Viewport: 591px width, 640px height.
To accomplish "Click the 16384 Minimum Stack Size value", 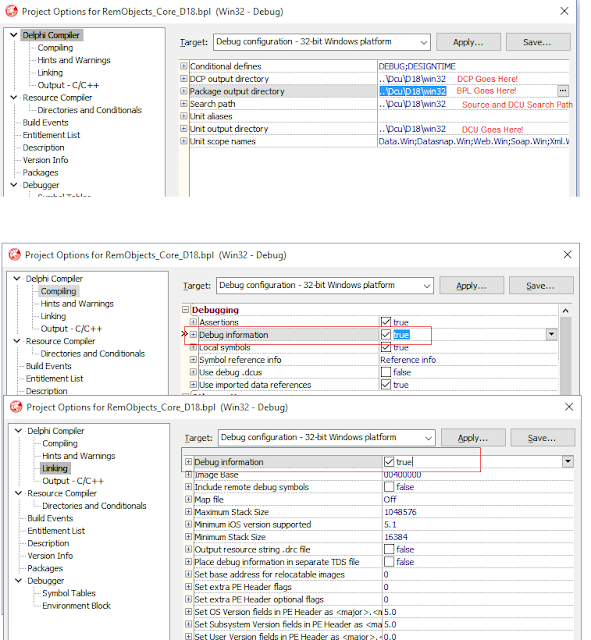I will [x=396, y=537].
